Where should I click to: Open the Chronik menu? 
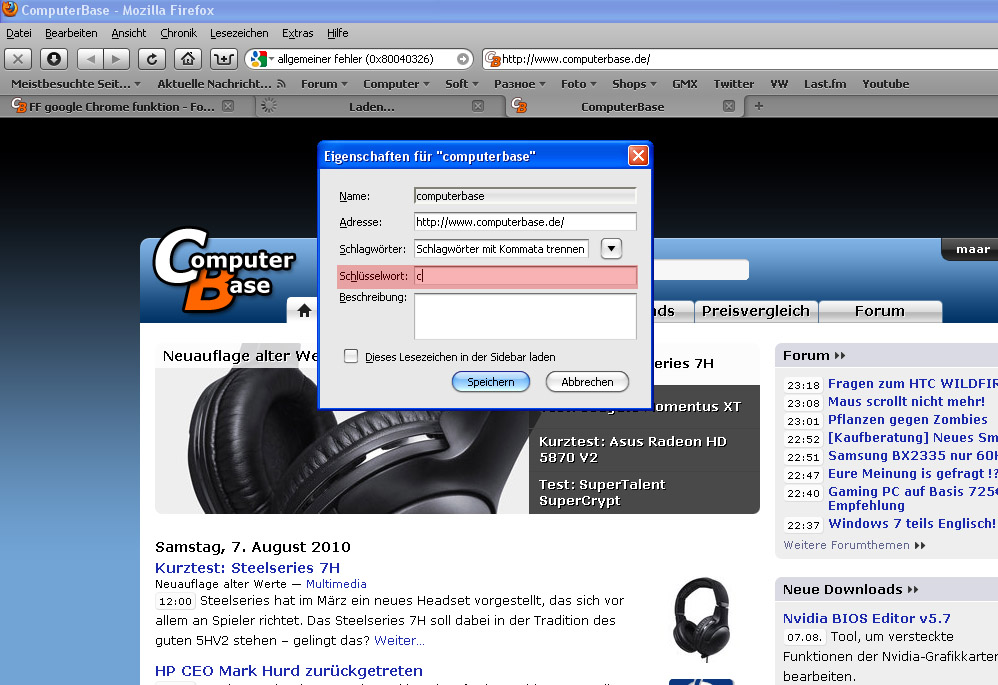178,33
